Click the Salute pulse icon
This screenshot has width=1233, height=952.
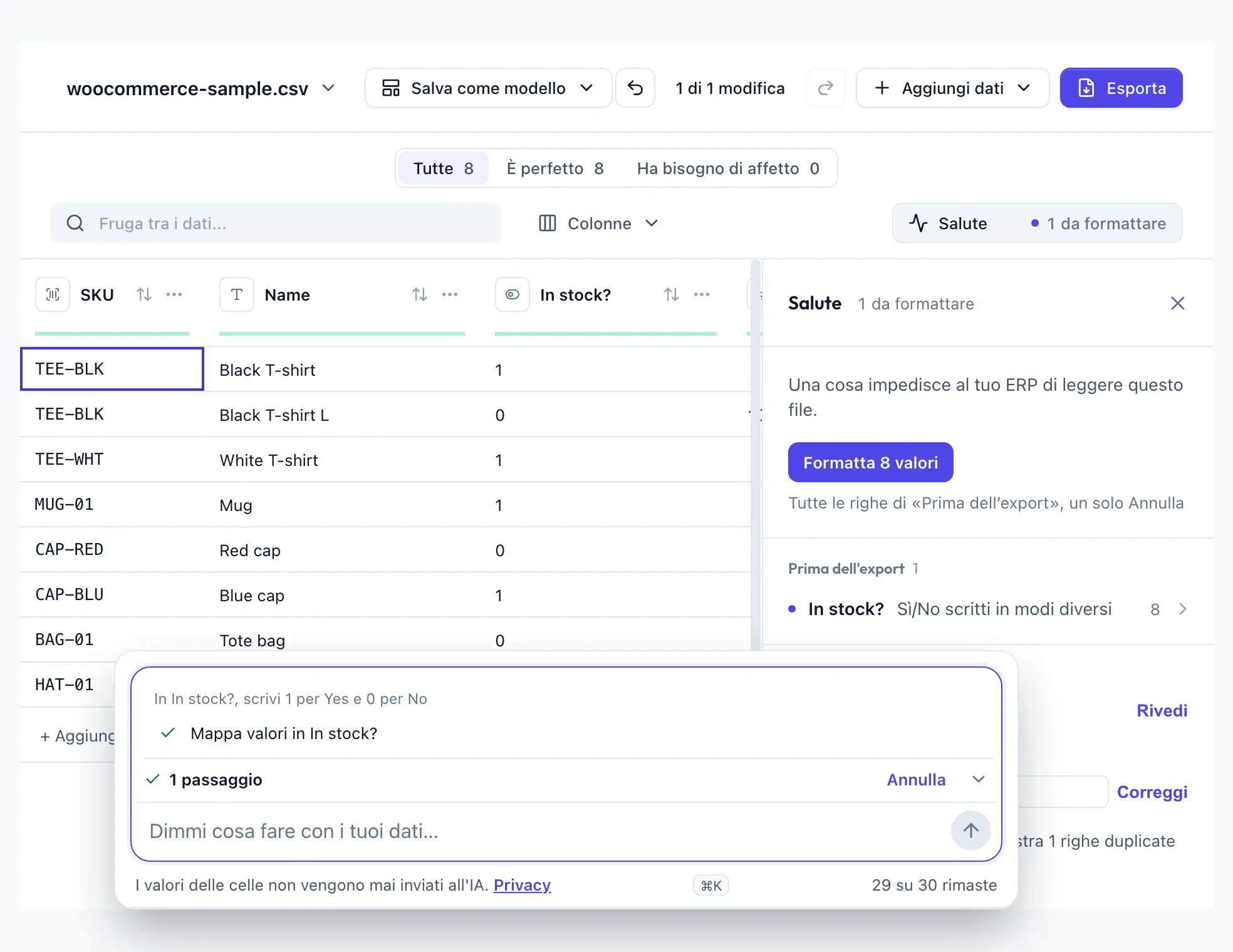918,223
